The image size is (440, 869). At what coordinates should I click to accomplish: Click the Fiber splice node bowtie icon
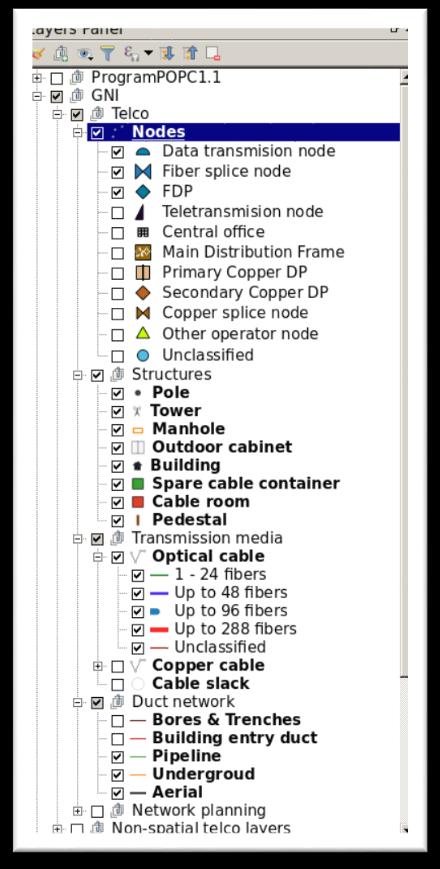tap(142, 172)
